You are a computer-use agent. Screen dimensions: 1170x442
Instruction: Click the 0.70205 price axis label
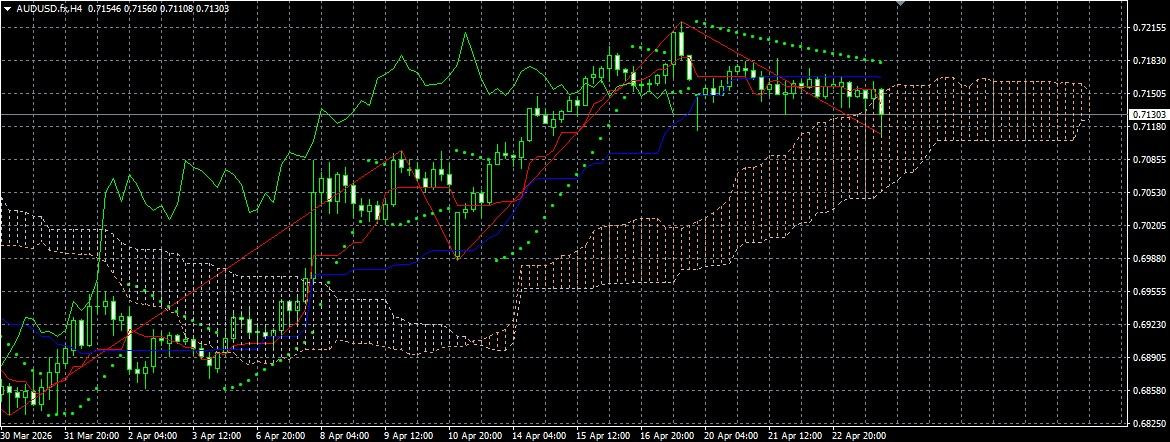[x=1148, y=225]
